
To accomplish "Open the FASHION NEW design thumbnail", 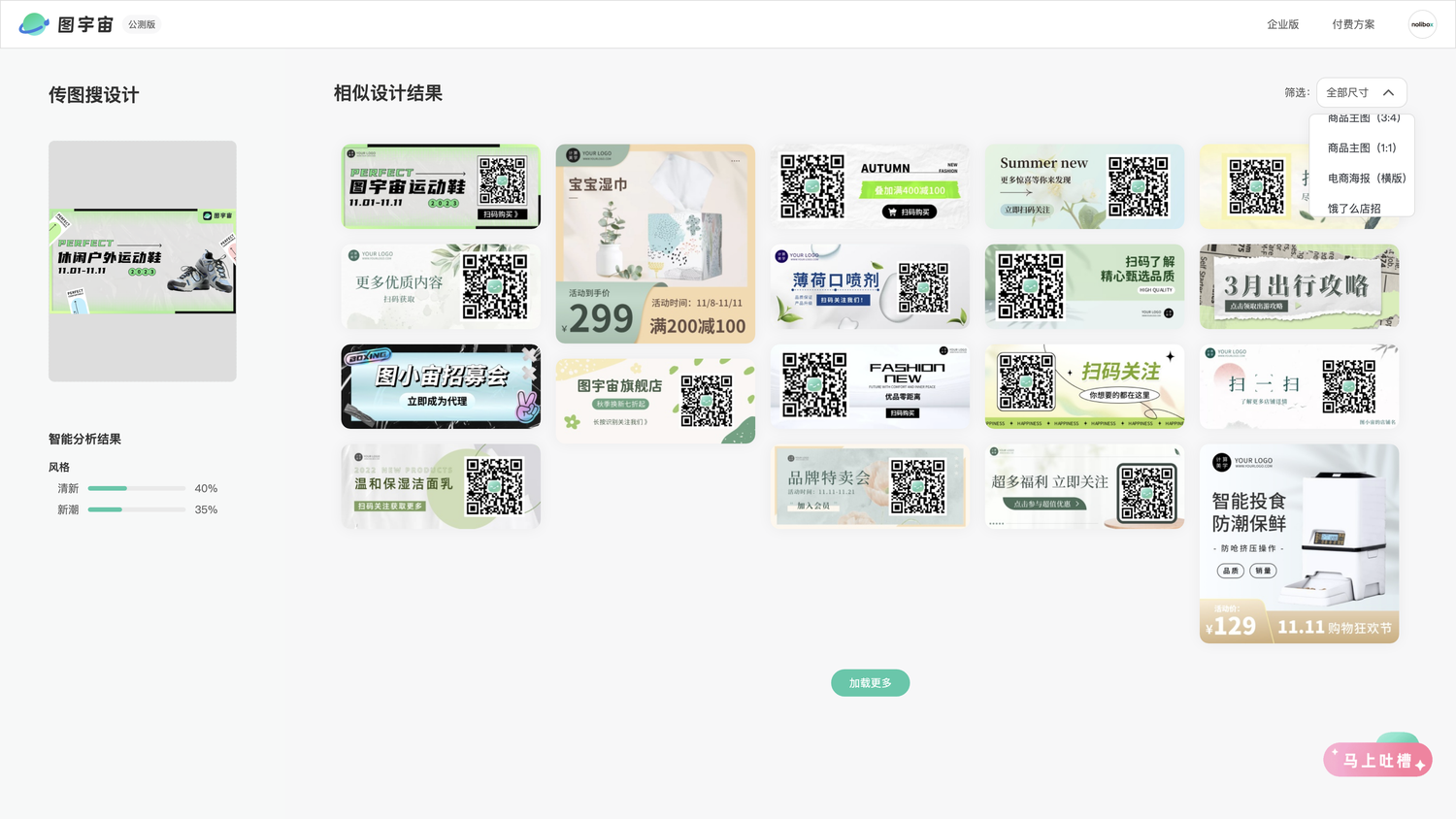I will point(870,386).
